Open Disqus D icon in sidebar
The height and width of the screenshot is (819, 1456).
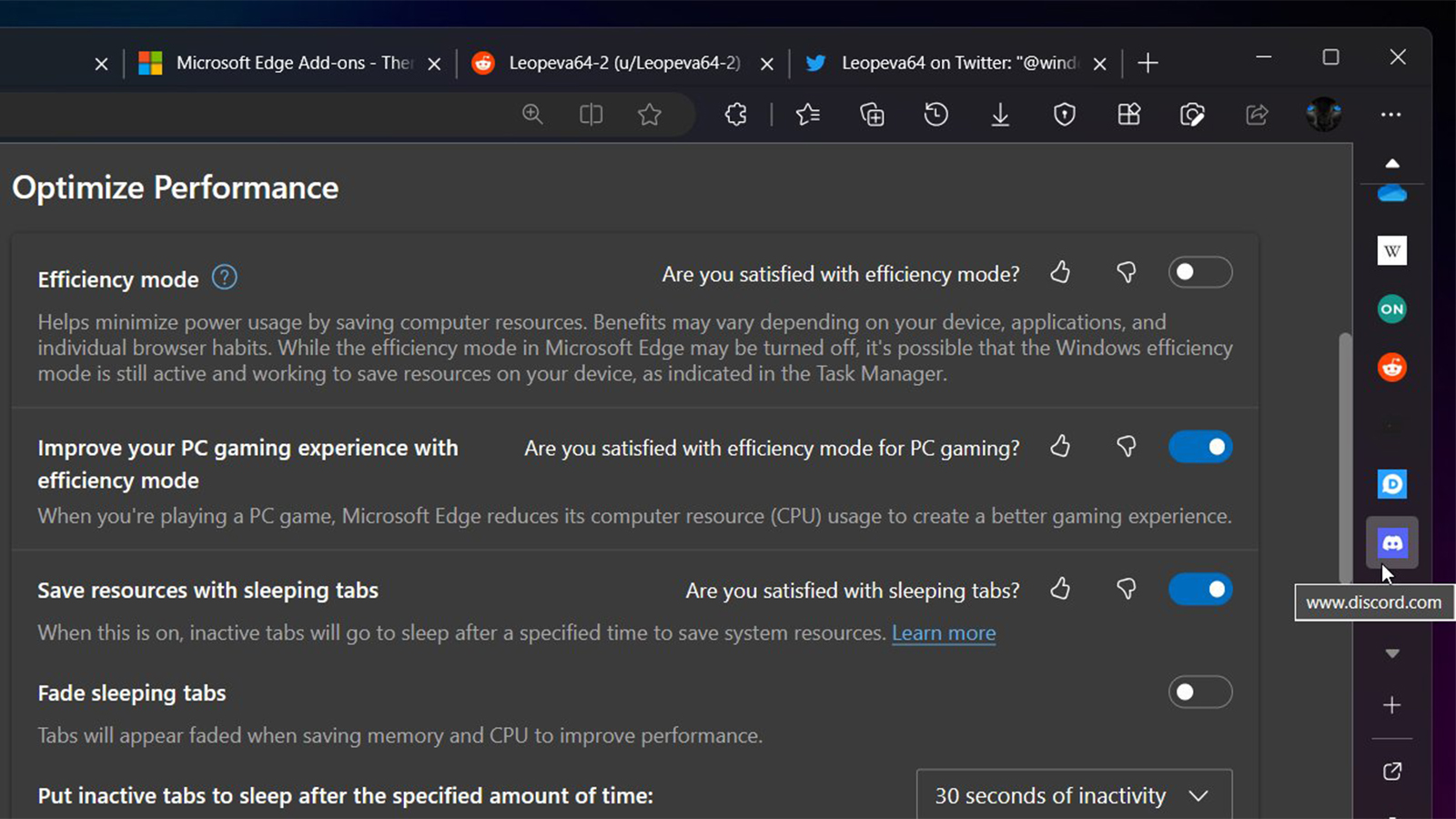click(x=1392, y=484)
